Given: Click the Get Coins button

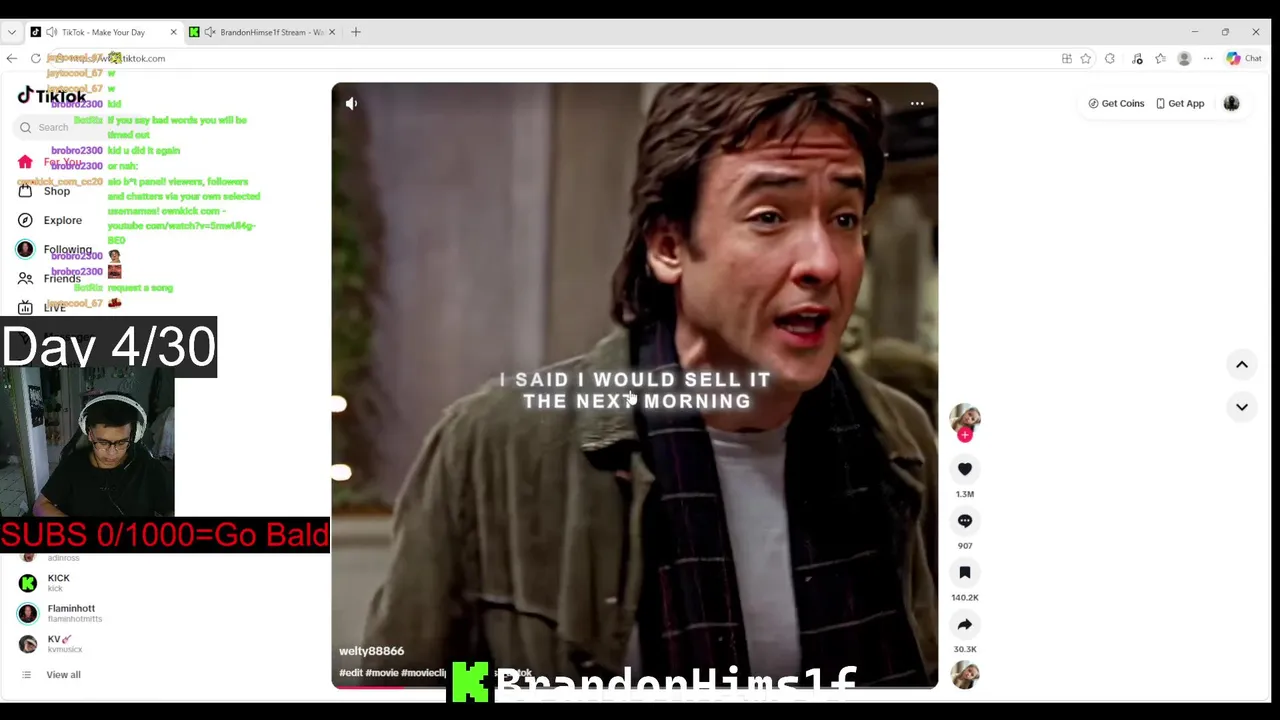Looking at the screenshot, I should [1116, 103].
